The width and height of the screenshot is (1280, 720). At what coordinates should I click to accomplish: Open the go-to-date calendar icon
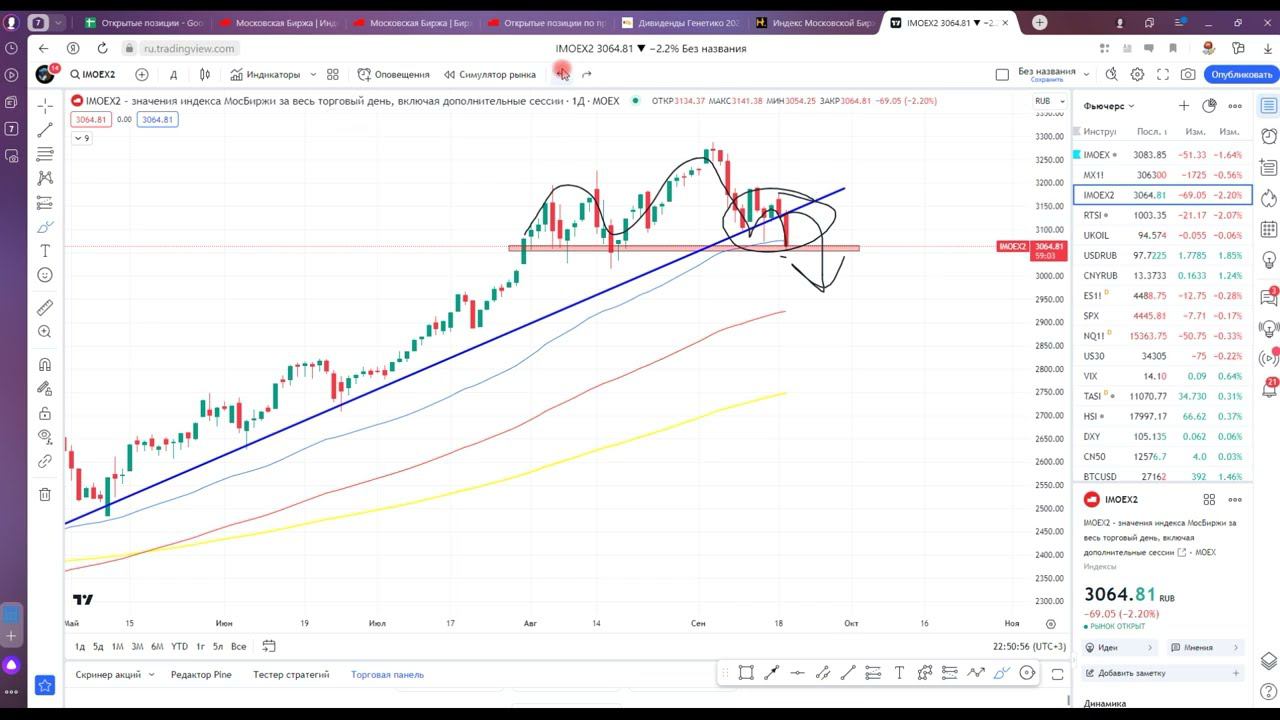pyautogui.click(x=268, y=646)
